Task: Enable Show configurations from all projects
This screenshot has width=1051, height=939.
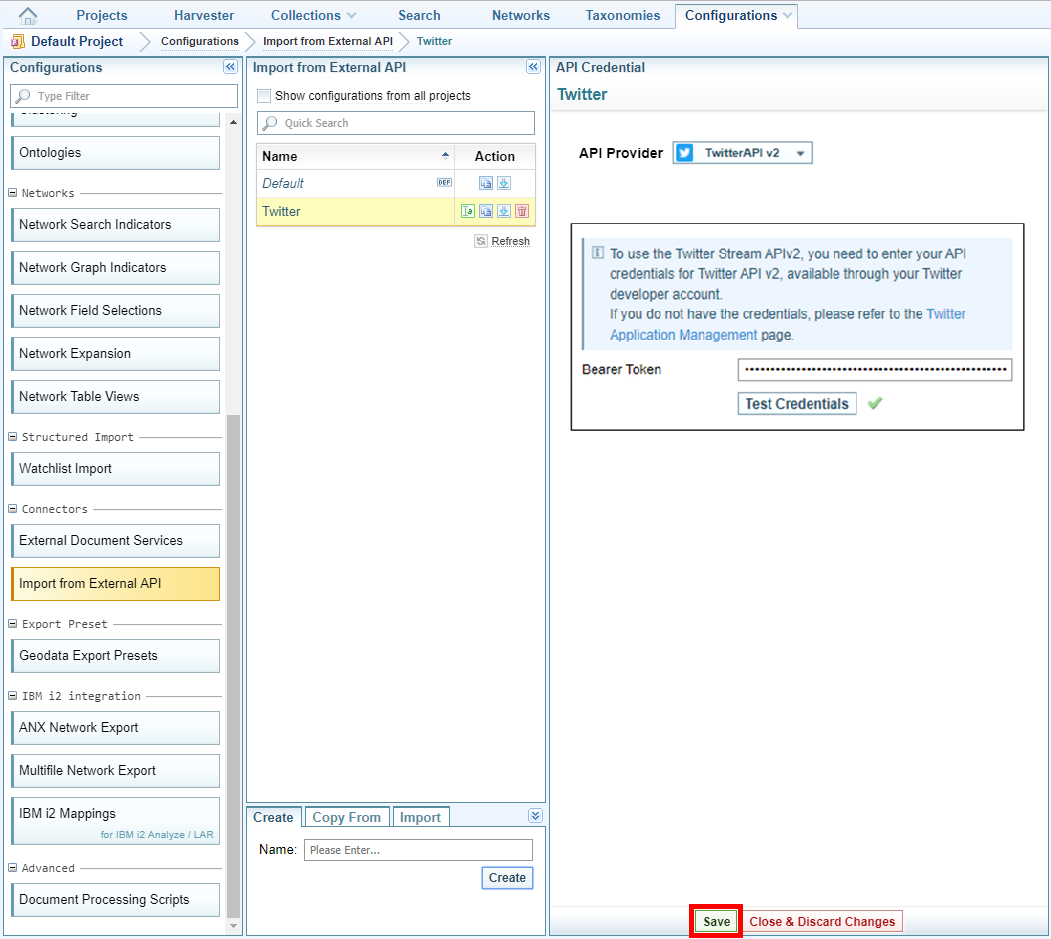Action: [x=264, y=96]
